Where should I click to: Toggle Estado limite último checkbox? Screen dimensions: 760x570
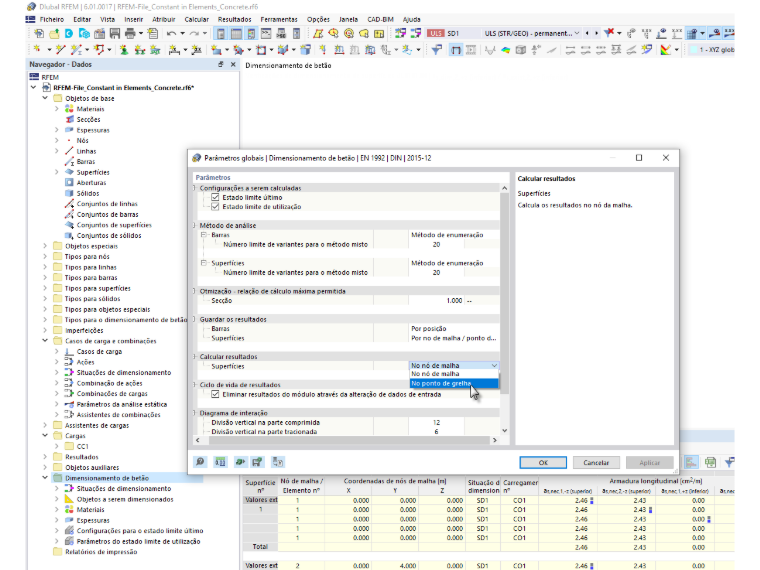pyautogui.click(x=215, y=197)
